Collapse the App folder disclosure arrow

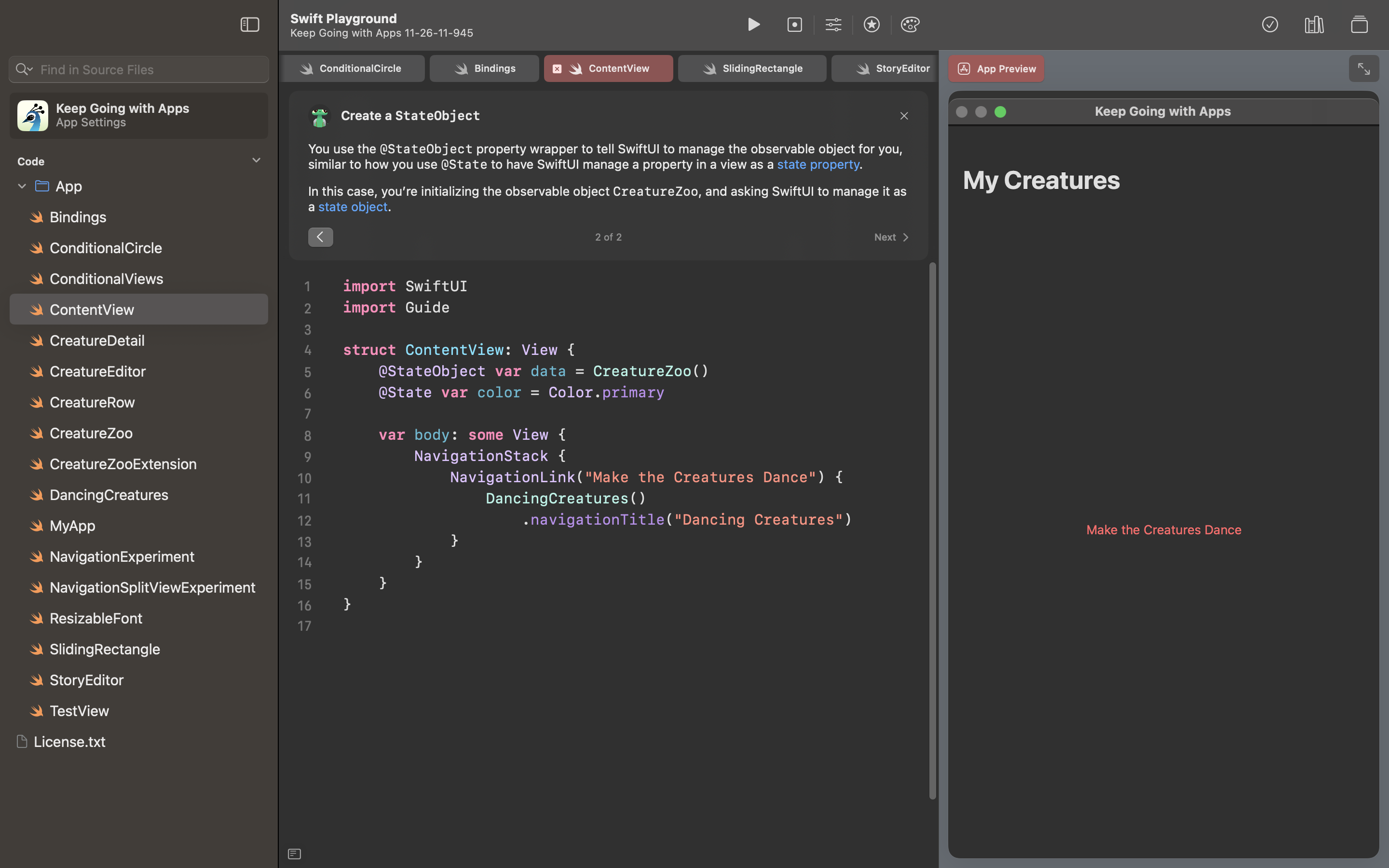pos(22,186)
